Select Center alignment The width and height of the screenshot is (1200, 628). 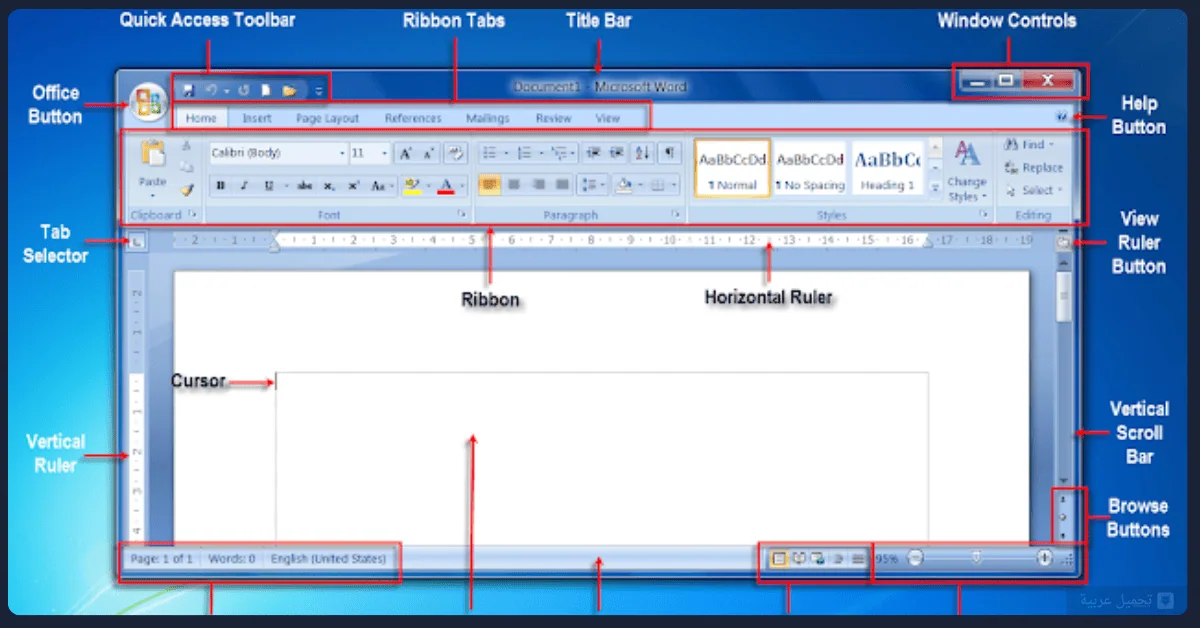click(x=514, y=185)
